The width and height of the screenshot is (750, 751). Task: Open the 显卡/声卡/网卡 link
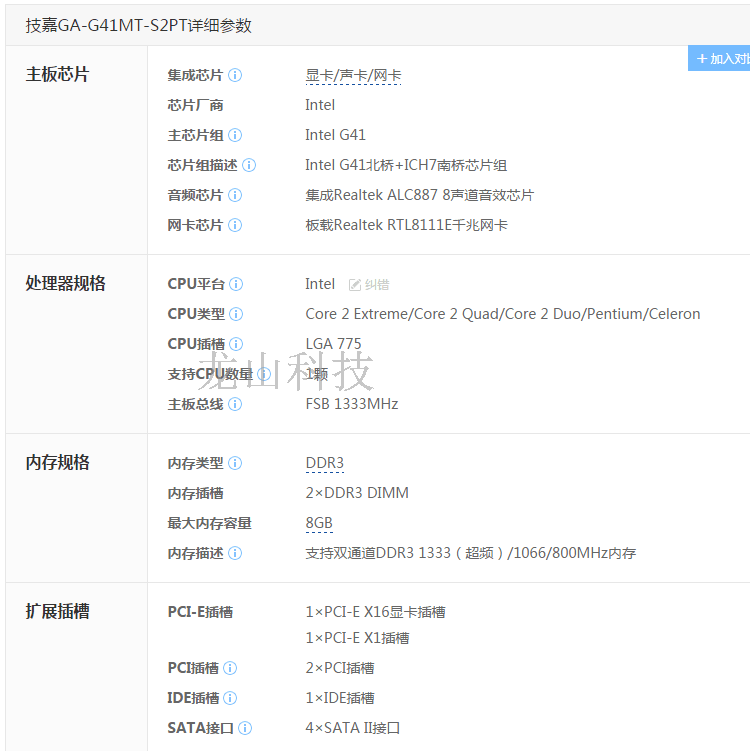pos(353,75)
